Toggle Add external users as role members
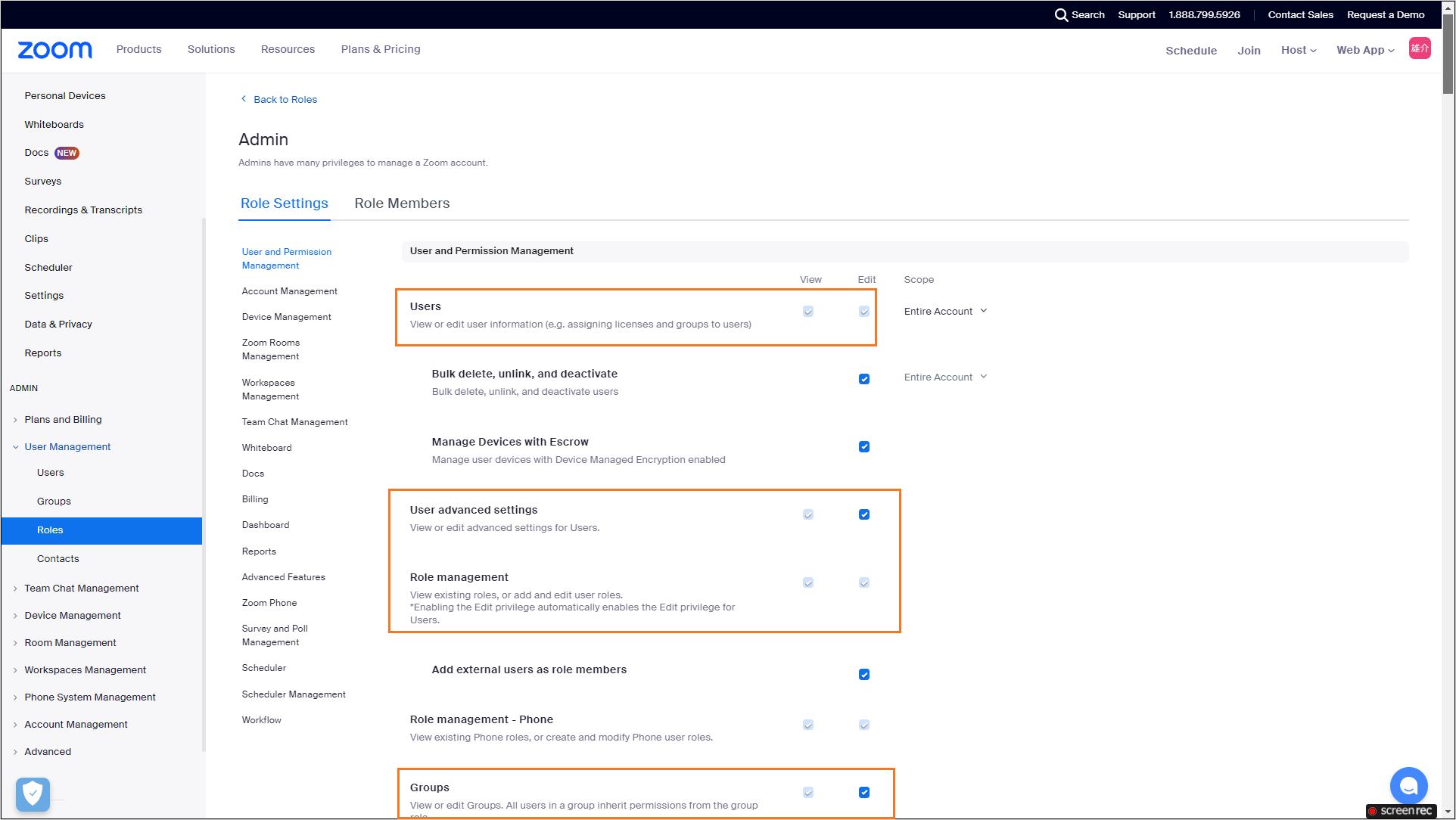The width and height of the screenshot is (1456, 820). pyautogui.click(x=863, y=675)
